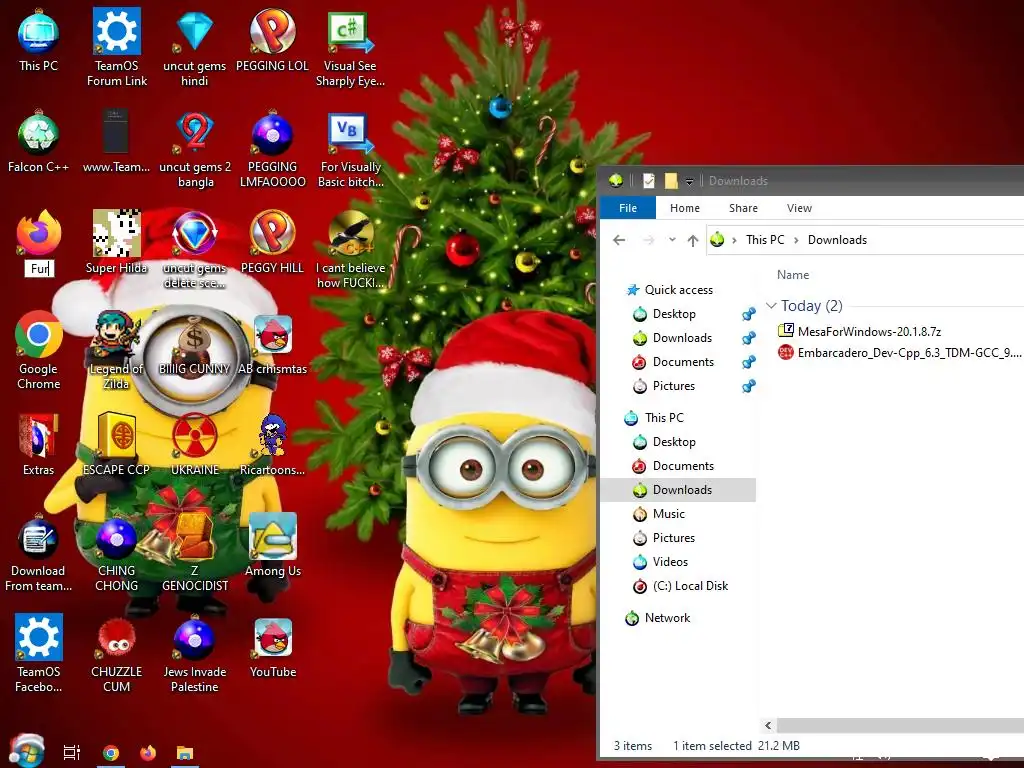Select Embarcadero_Dev-Cpp_6.3_TDM-GCC file

pos(900,353)
